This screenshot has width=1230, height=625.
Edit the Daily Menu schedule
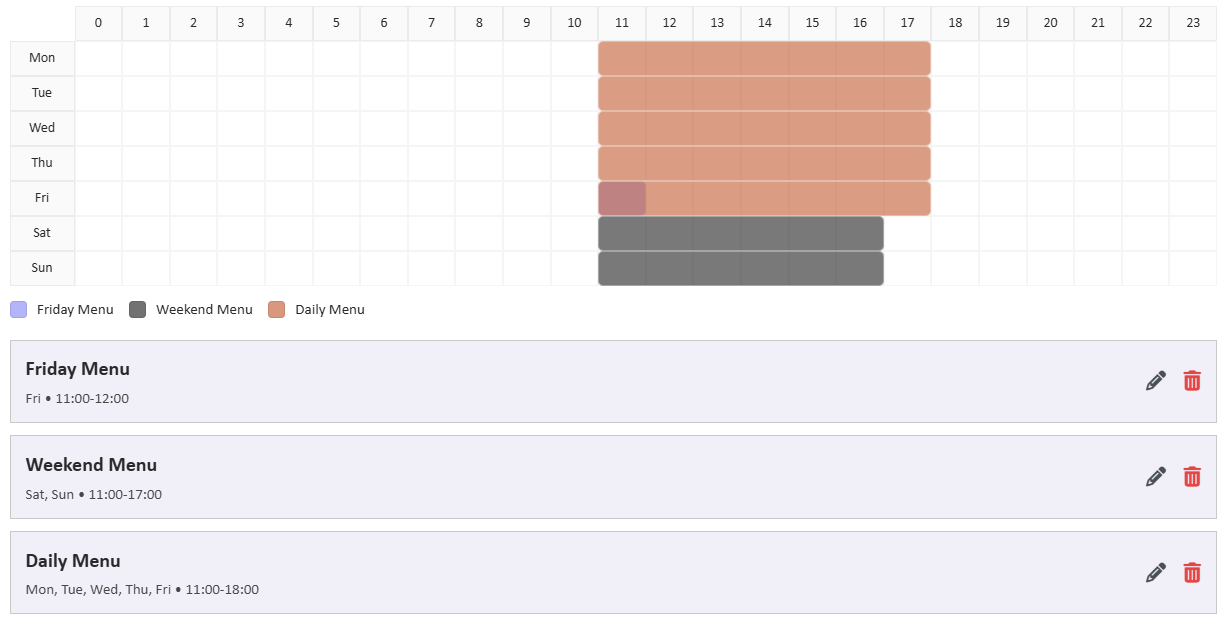tap(1156, 573)
